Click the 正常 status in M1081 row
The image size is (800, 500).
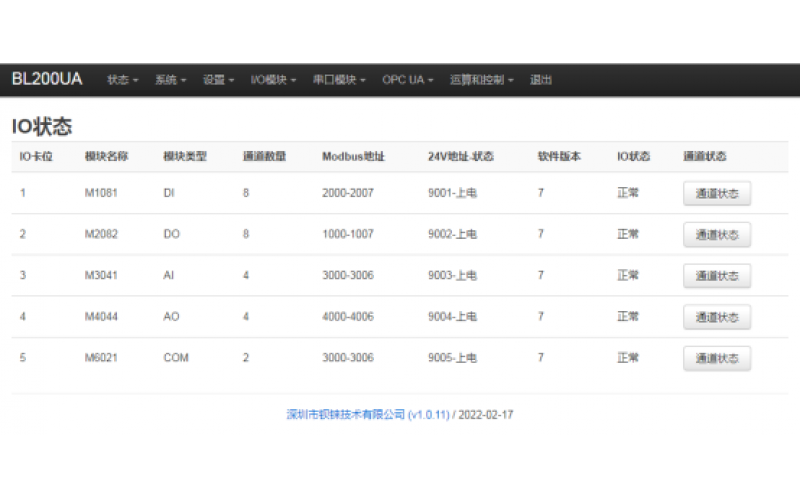click(628, 193)
